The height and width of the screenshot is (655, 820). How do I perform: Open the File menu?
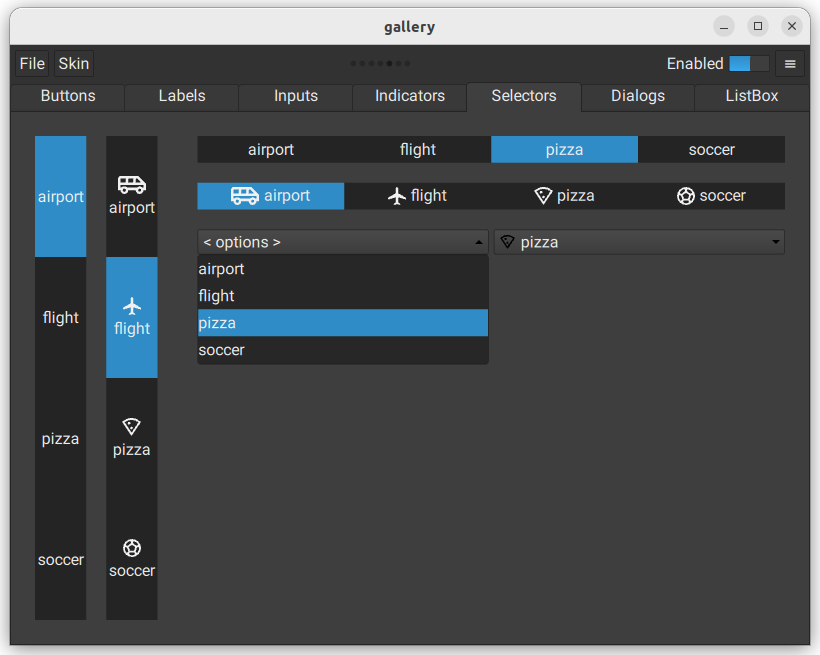point(32,64)
